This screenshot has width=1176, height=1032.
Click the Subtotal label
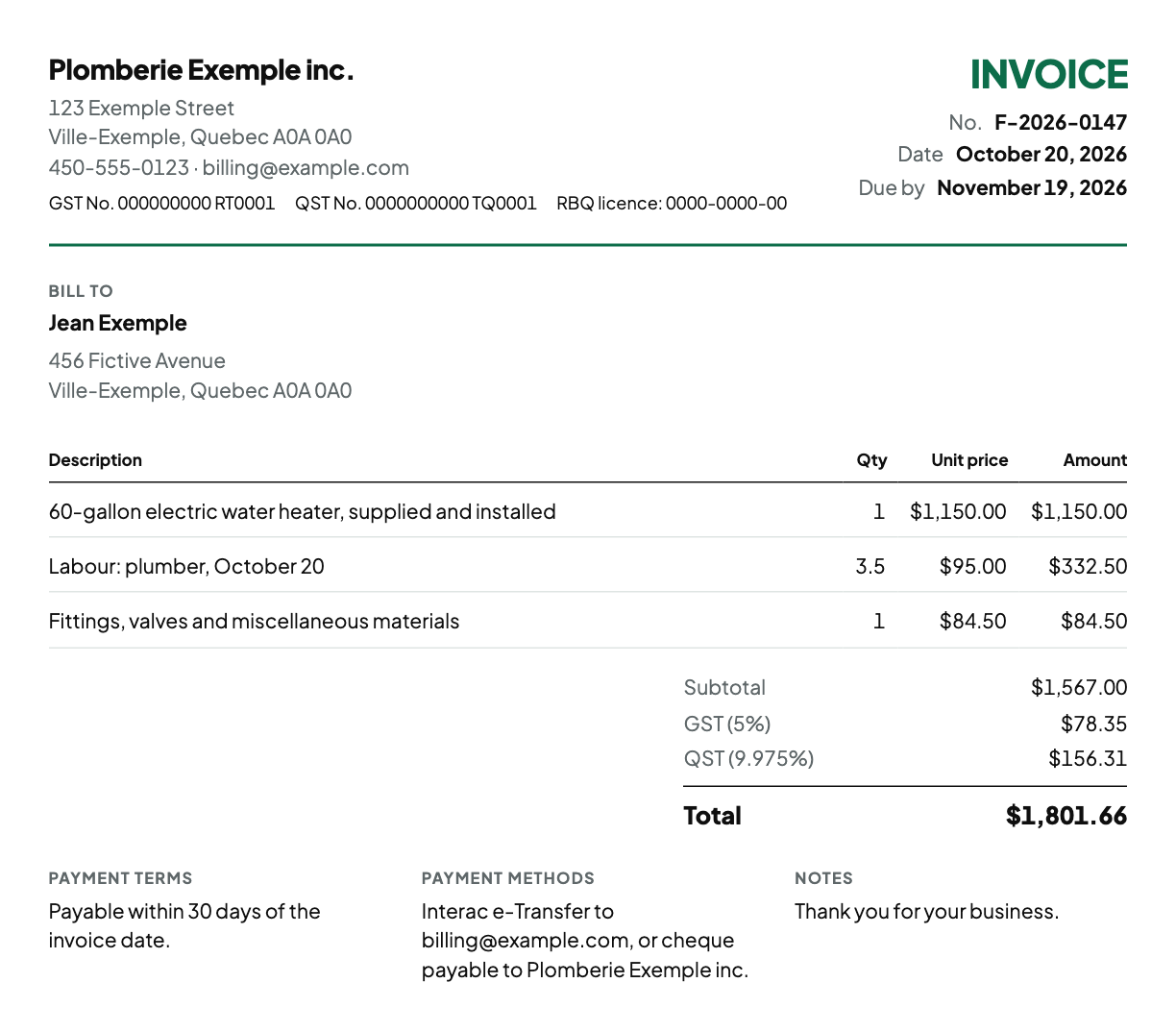coord(724,688)
